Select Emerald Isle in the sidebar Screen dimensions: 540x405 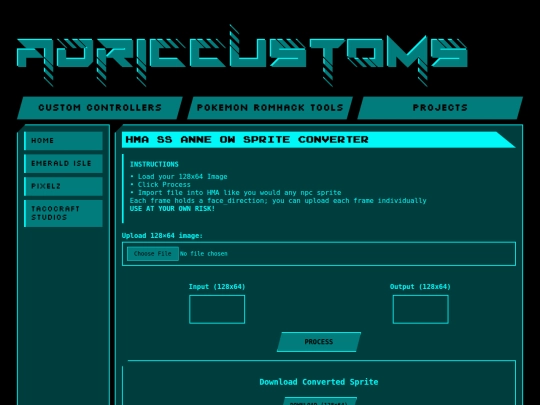[x=63, y=163]
